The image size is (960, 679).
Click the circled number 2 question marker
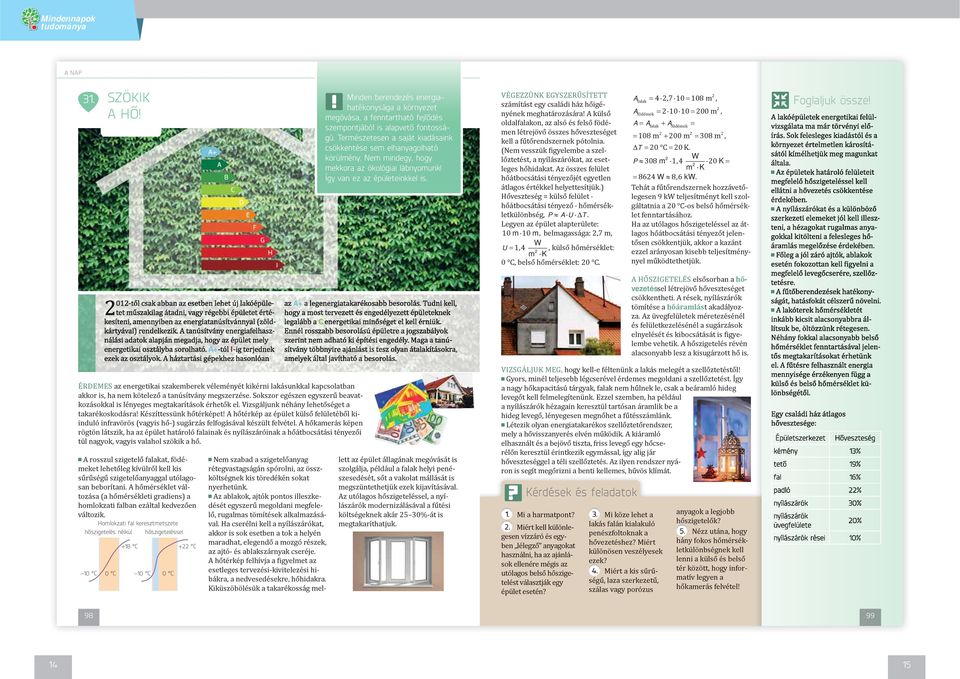(507, 527)
